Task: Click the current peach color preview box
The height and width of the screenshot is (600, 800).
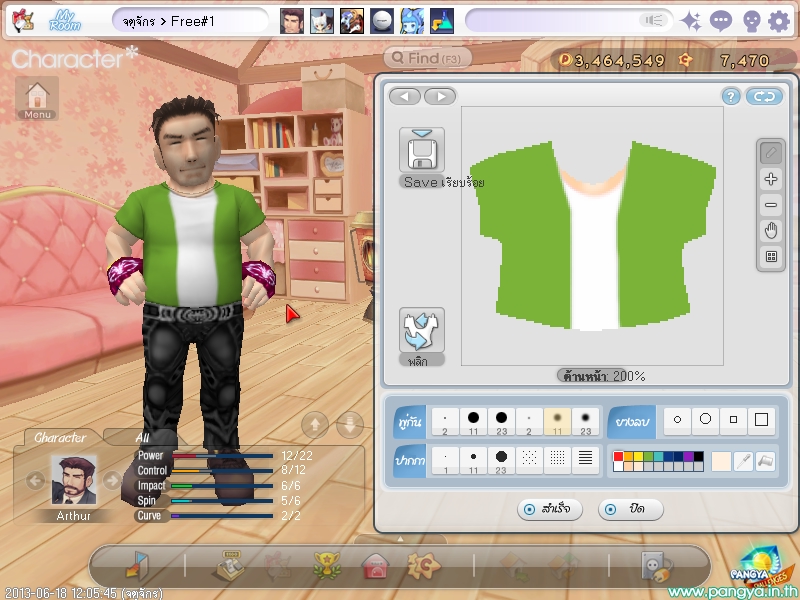Action: click(x=721, y=461)
